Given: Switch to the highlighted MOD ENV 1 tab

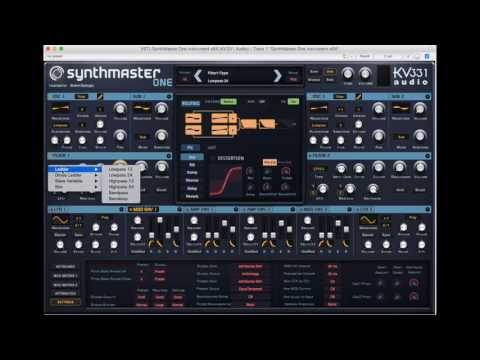Looking at the screenshot, I should (143, 209).
